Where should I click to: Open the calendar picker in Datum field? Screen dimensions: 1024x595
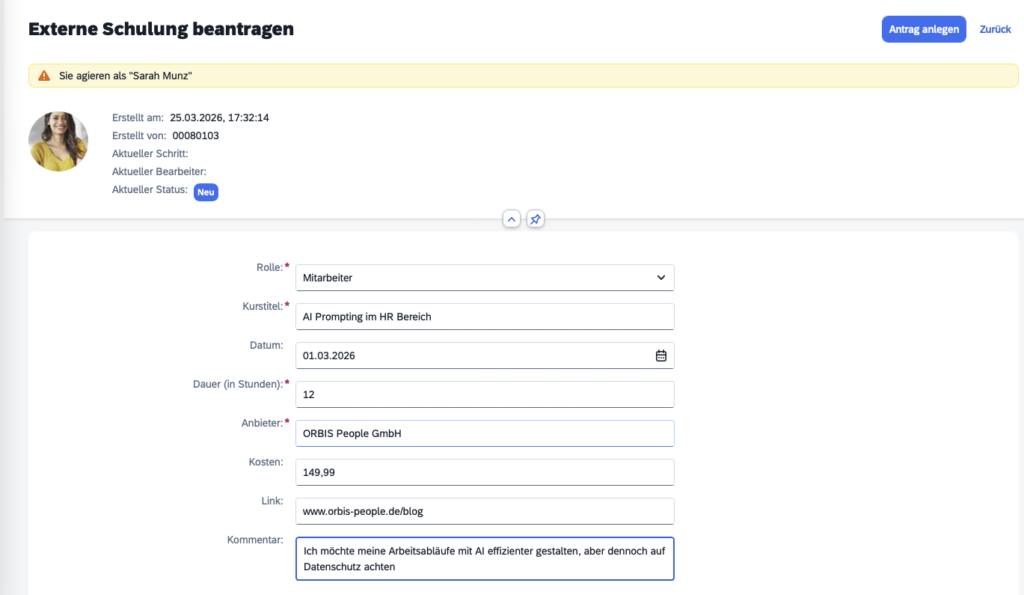coord(660,355)
